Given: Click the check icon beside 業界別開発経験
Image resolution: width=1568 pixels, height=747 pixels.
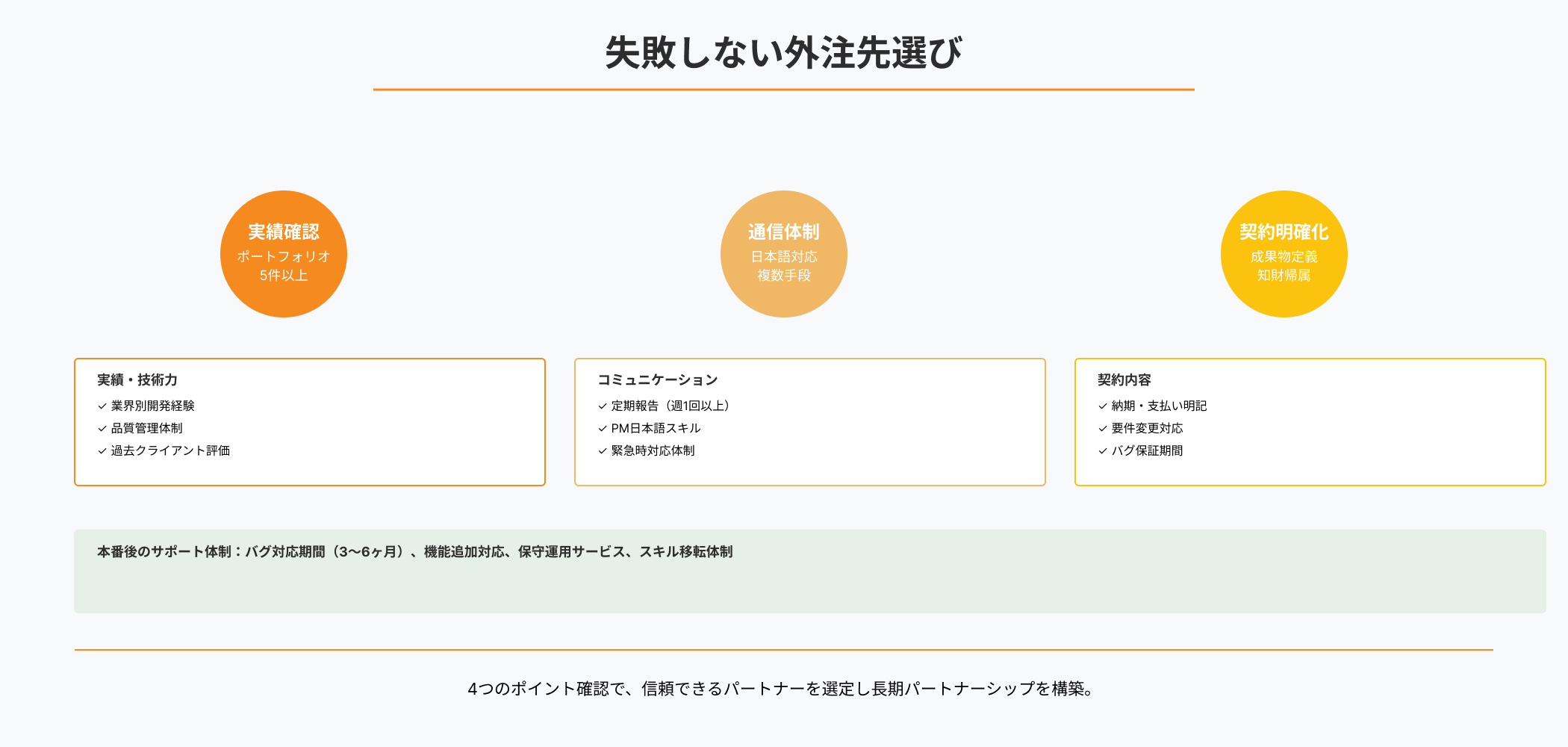Looking at the screenshot, I should [x=101, y=406].
